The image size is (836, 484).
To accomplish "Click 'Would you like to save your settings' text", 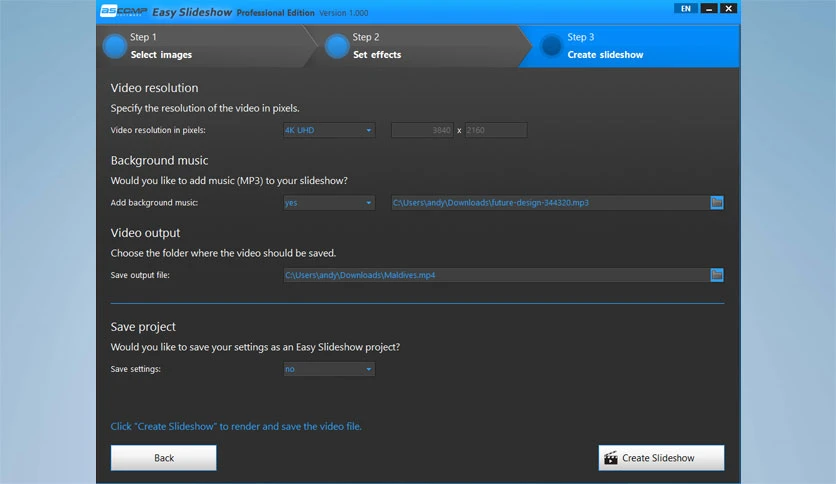I will pos(255,347).
